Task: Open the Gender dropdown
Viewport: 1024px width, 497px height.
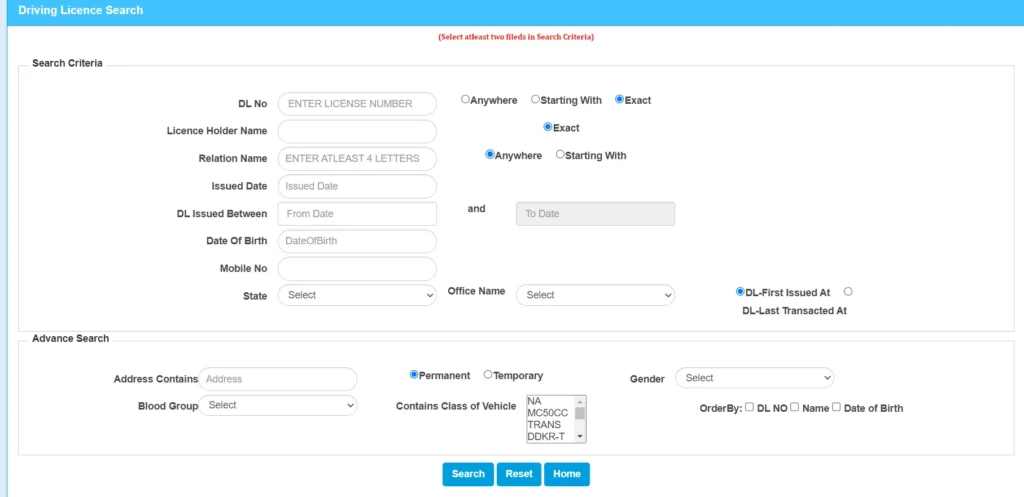Action: (754, 378)
